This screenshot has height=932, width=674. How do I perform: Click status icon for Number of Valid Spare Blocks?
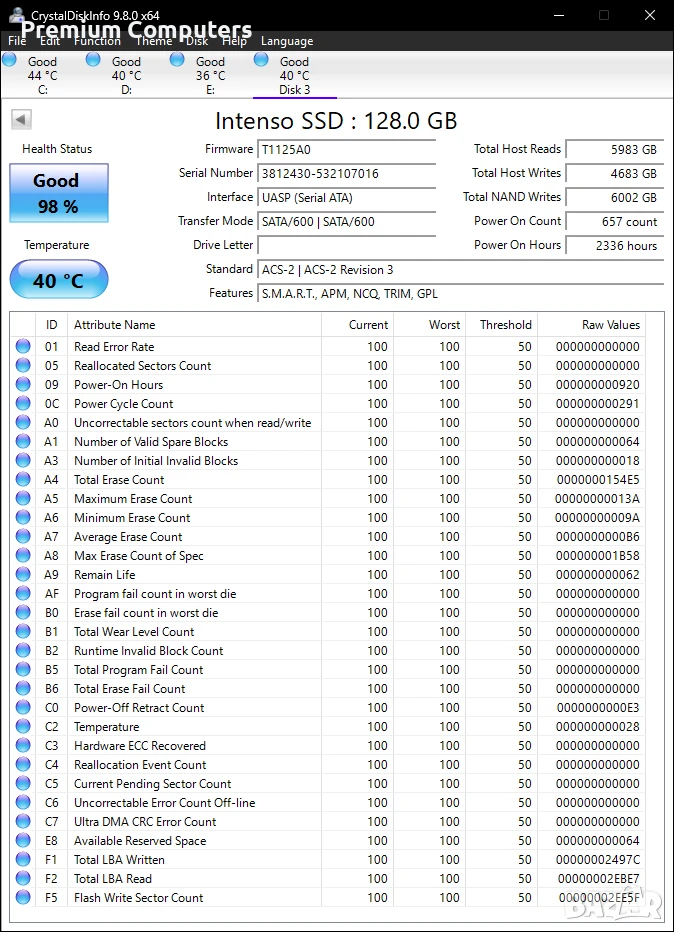(23, 441)
